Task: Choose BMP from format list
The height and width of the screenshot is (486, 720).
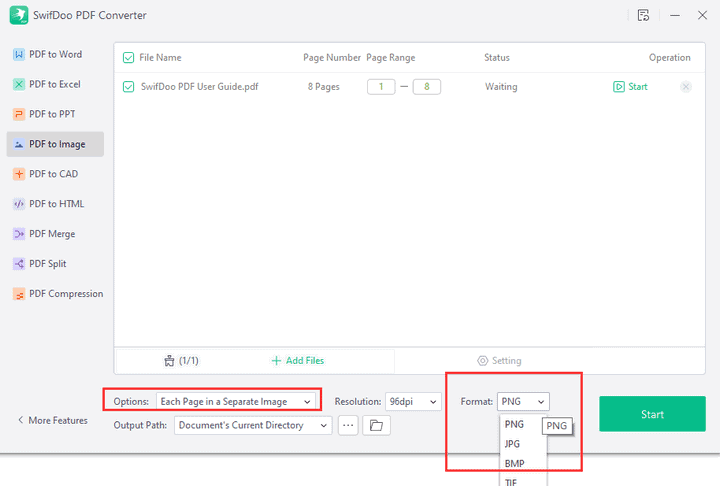Action: 523,463
